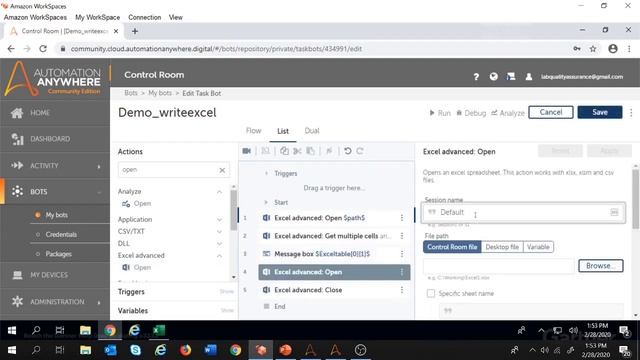Enable the Specific sheet name checkbox
Screen dimensions: 640x360
pos(431,293)
